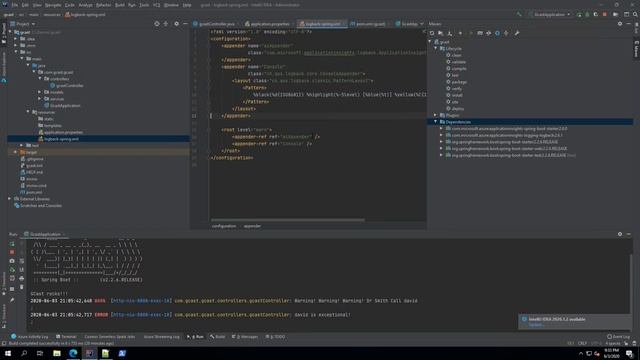The width and height of the screenshot is (640, 360).
Task: Select the Maven clean lifecycle goal
Action: (x=456, y=55)
